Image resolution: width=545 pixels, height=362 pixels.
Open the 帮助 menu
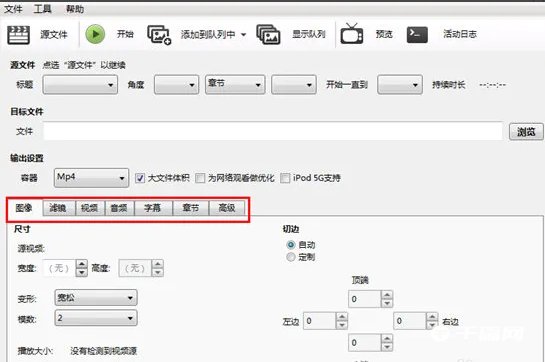75,9
